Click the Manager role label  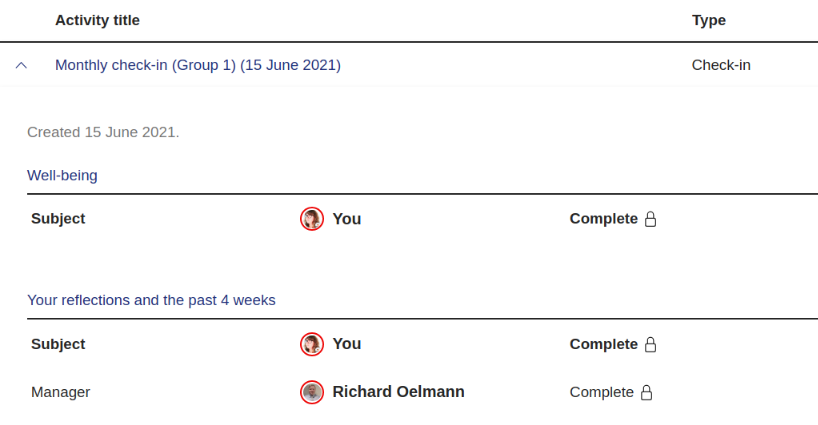(61, 392)
